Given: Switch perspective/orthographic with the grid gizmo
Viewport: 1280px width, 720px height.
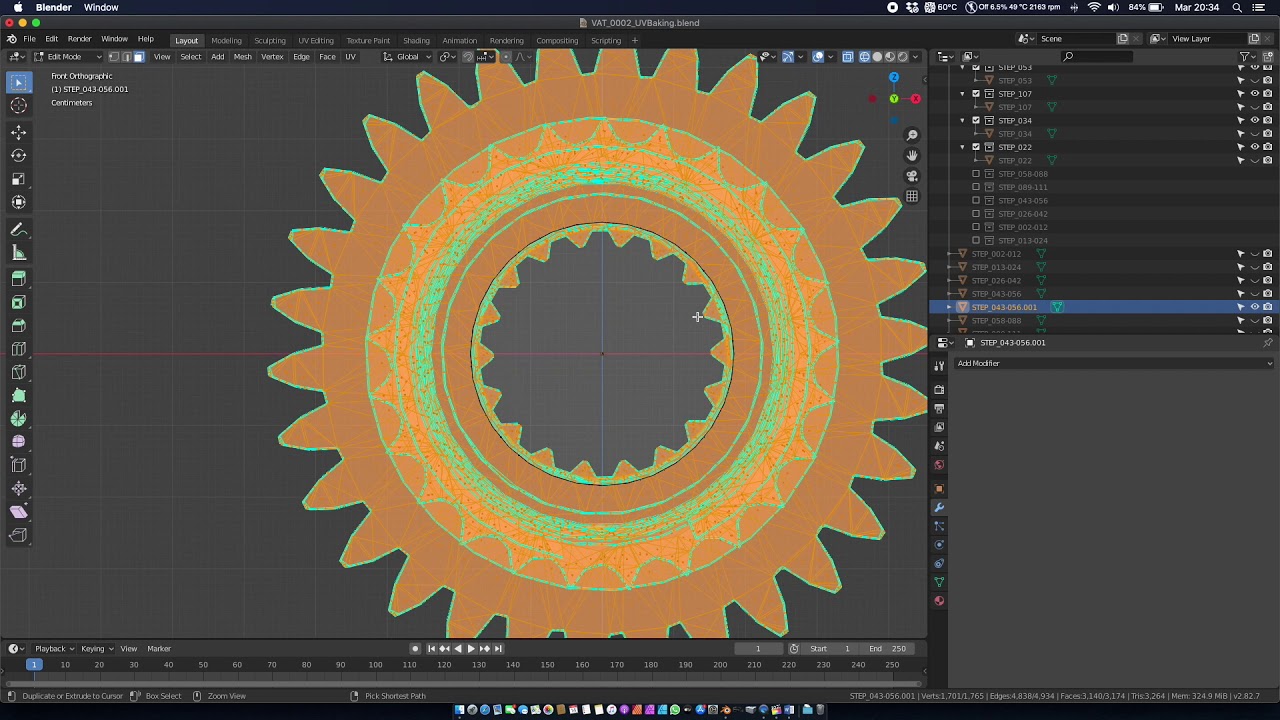Looking at the screenshot, I should [912, 196].
